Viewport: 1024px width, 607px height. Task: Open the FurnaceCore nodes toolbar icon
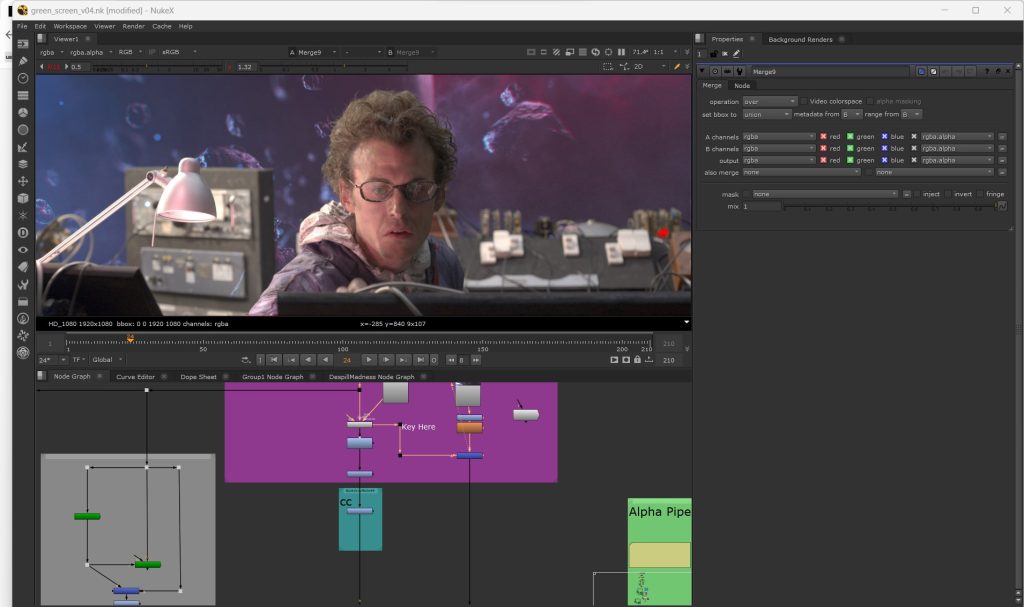(x=23, y=318)
